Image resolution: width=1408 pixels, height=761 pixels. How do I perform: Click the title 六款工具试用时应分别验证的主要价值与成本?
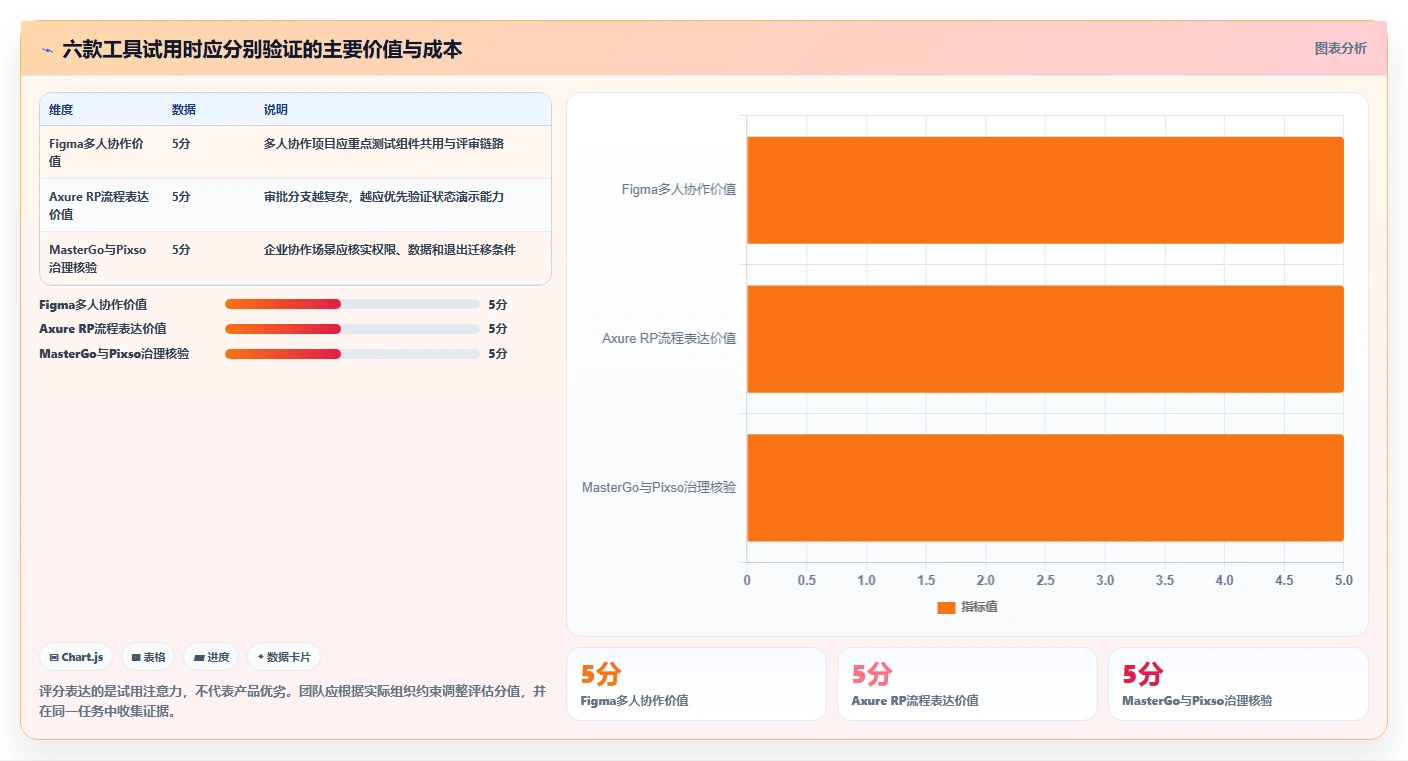[x=262, y=50]
